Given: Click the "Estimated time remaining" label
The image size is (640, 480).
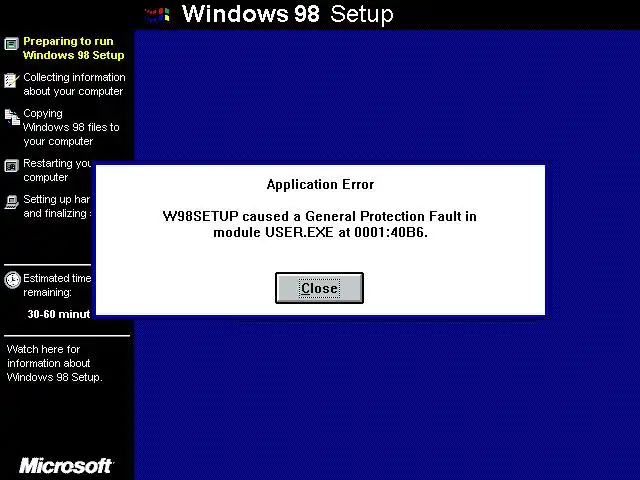Looking at the screenshot, I should [x=57, y=285].
